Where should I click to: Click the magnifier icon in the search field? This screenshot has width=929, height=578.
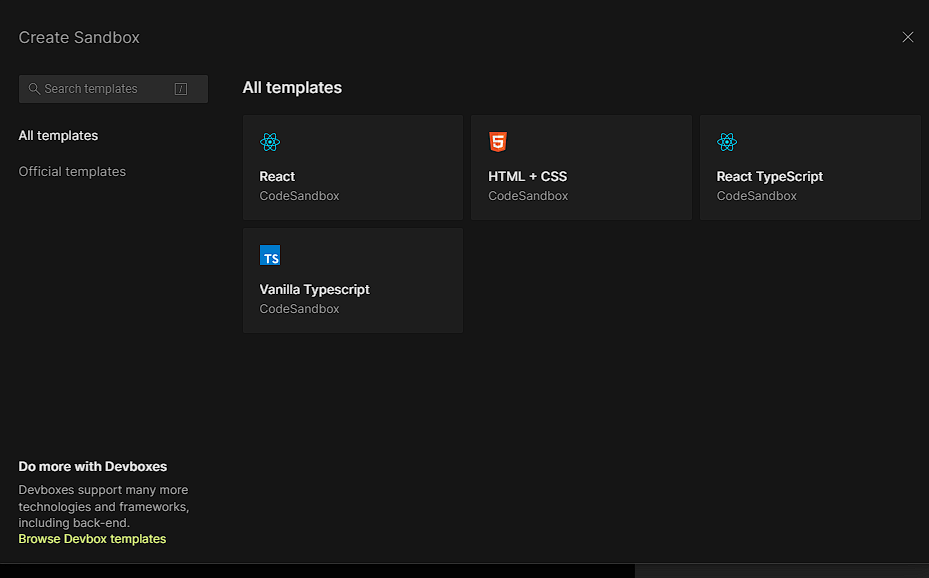point(33,88)
